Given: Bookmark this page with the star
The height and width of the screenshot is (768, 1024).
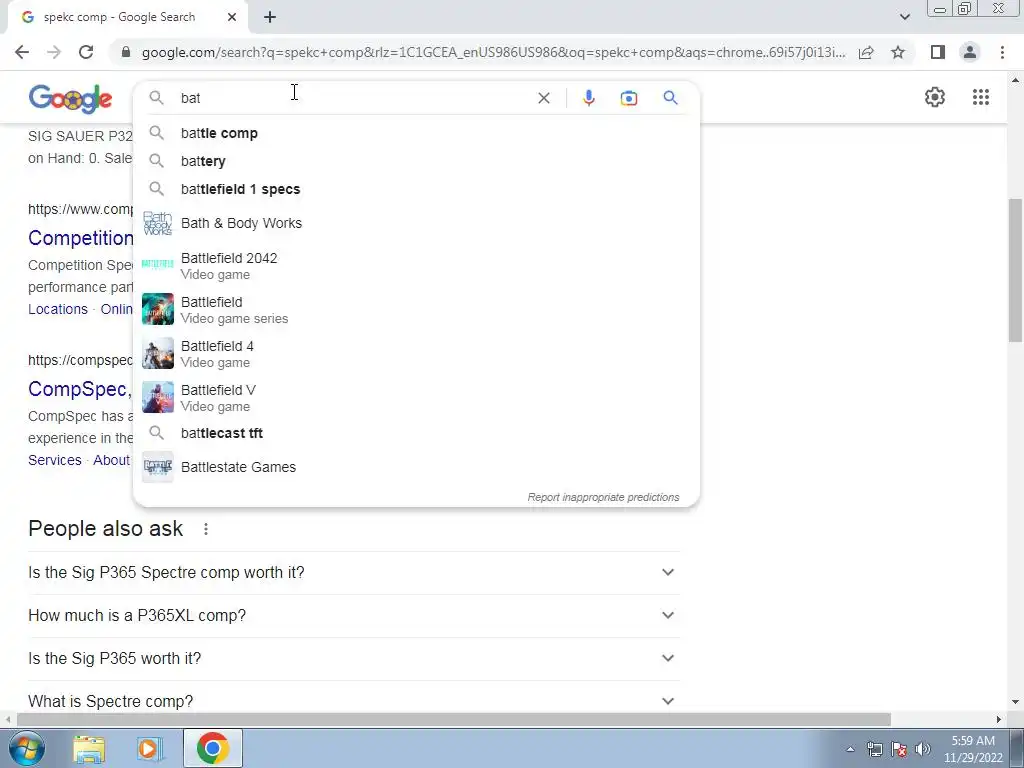Looking at the screenshot, I should click(x=898, y=52).
